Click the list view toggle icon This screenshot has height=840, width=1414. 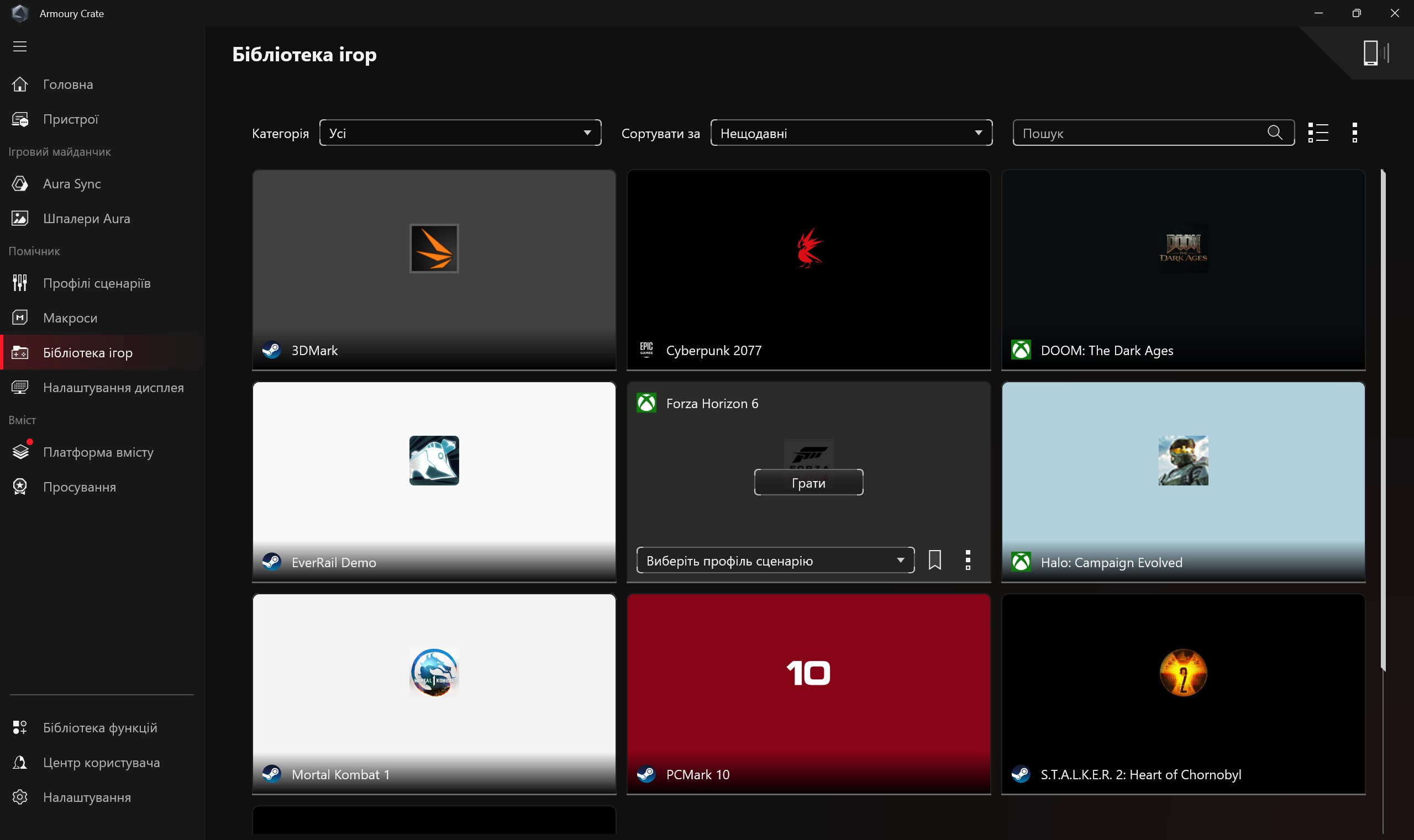click(1318, 133)
